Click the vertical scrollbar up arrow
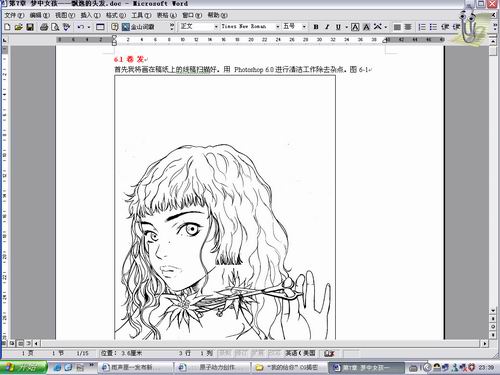Screen dimensions: 500x375 [x=493, y=41]
